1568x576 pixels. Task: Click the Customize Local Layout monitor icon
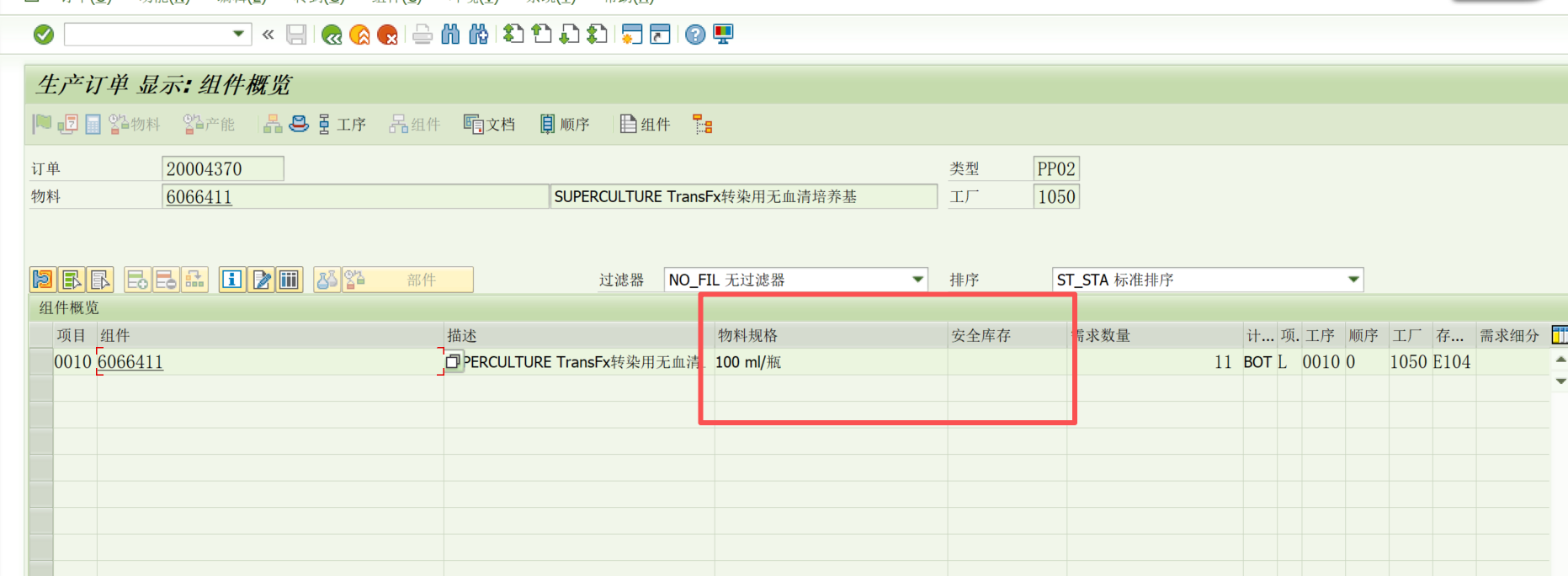coord(723,35)
